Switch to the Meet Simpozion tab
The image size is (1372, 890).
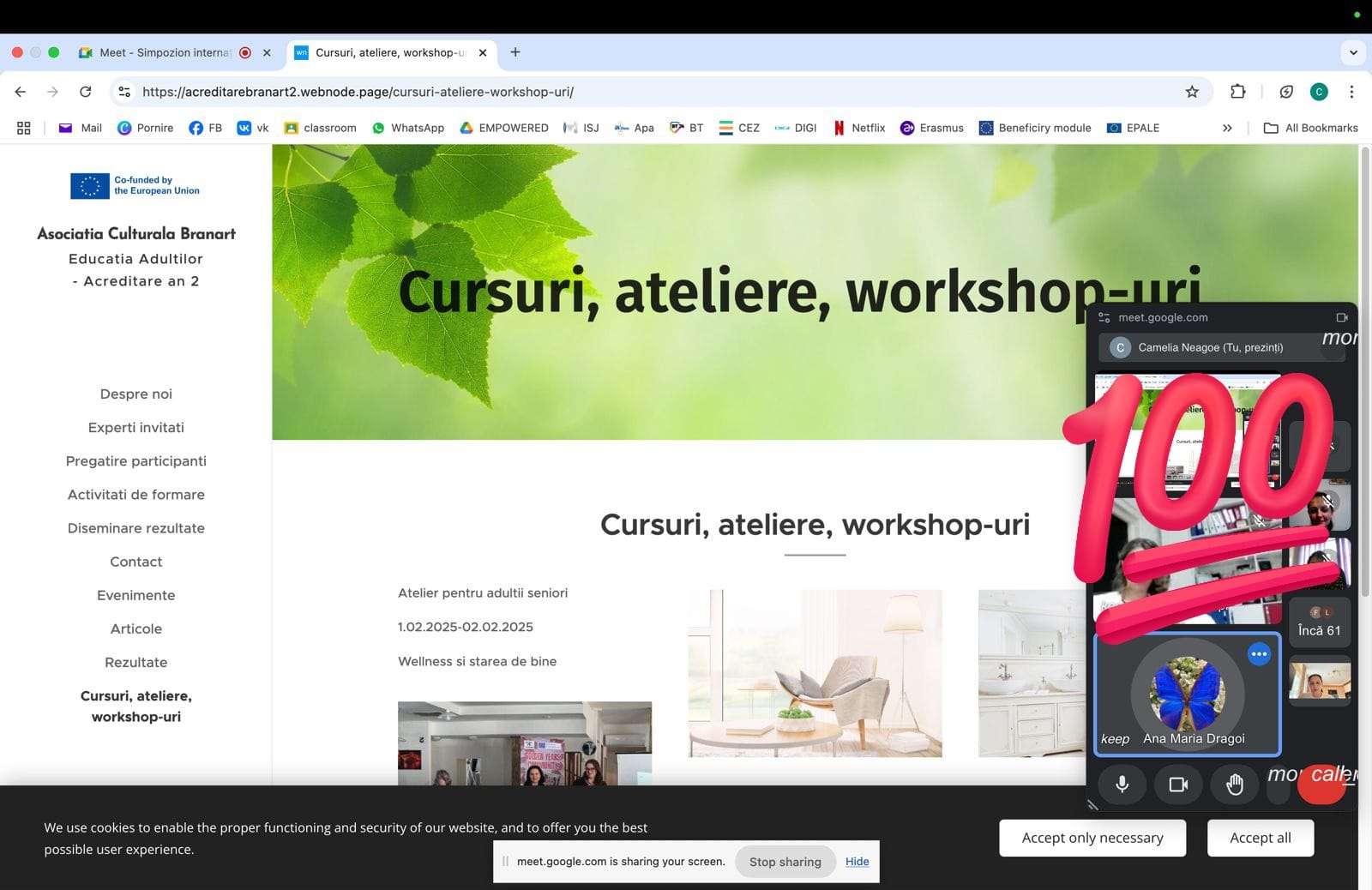tap(165, 52)
